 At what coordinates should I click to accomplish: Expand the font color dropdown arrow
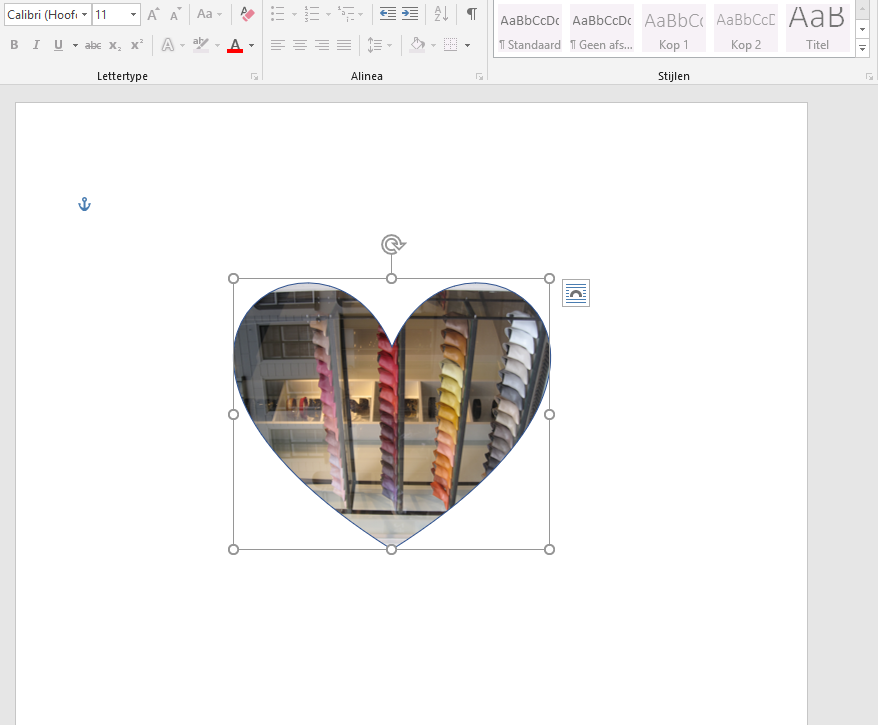tap(251, 45)
